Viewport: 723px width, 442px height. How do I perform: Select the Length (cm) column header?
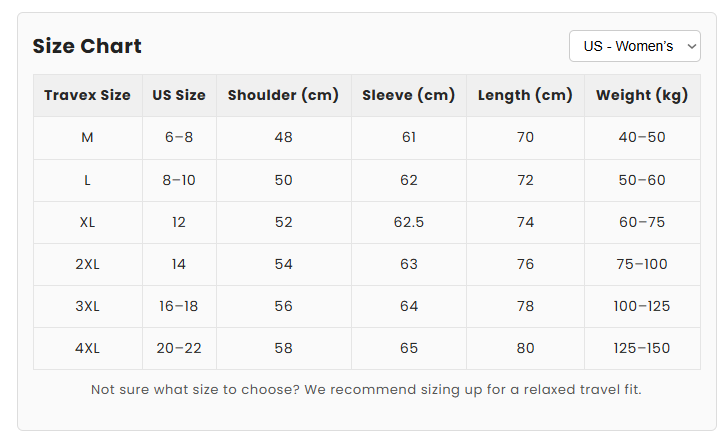pyautogui.click(x=525, y=95)
